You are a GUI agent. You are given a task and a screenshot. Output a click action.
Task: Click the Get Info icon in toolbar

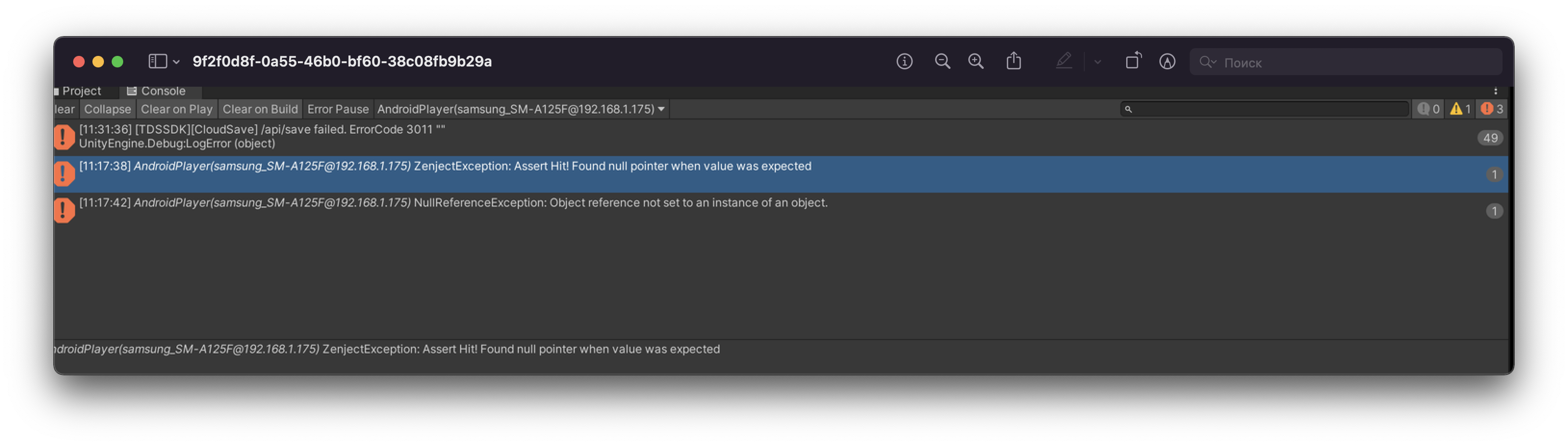point(904,62)
